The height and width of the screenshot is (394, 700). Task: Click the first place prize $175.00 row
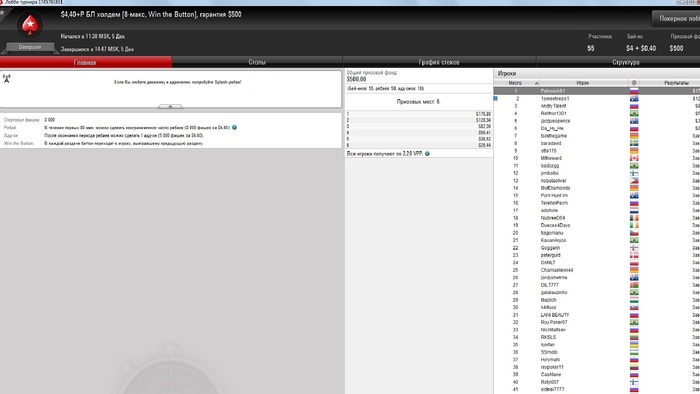(418, 114)
